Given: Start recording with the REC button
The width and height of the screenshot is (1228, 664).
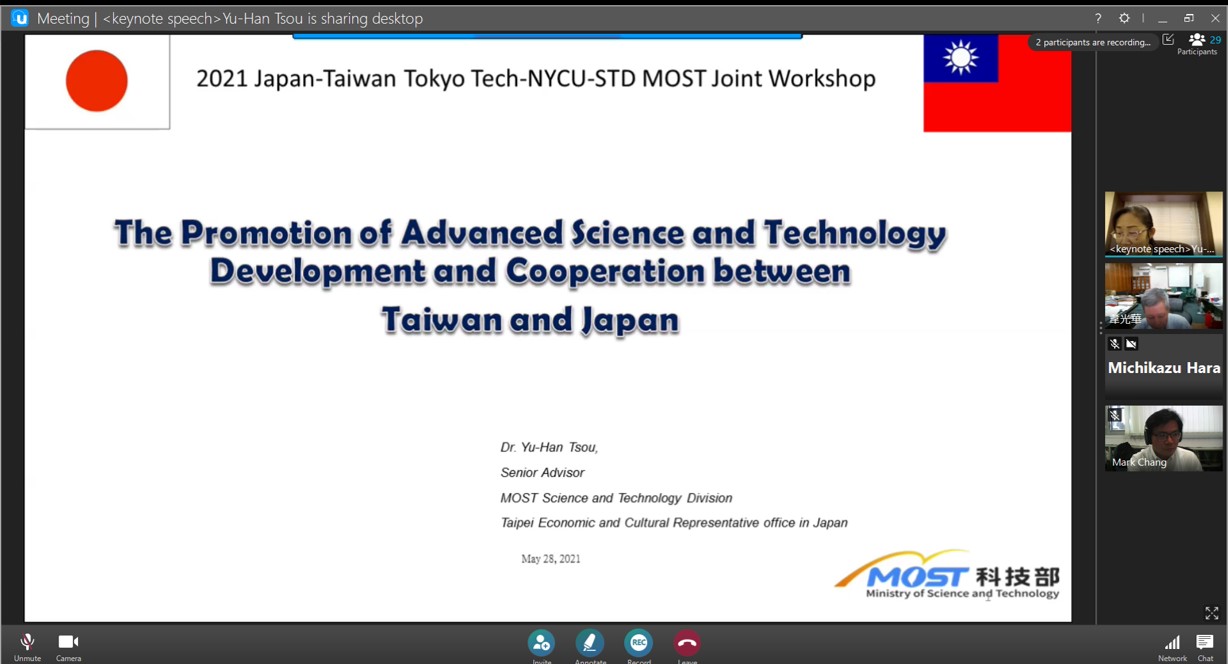Looking at the screenshot, I should (x=638, y=643).
